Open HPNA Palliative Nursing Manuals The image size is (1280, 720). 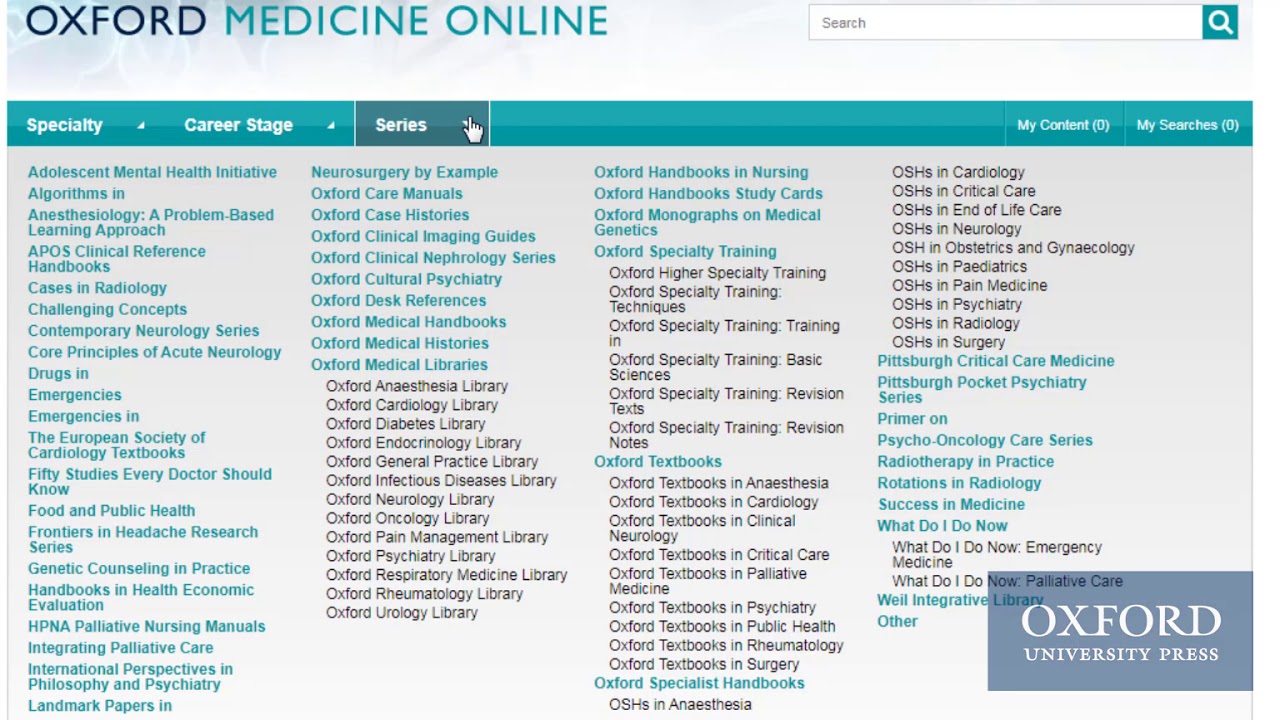(146, 627)
